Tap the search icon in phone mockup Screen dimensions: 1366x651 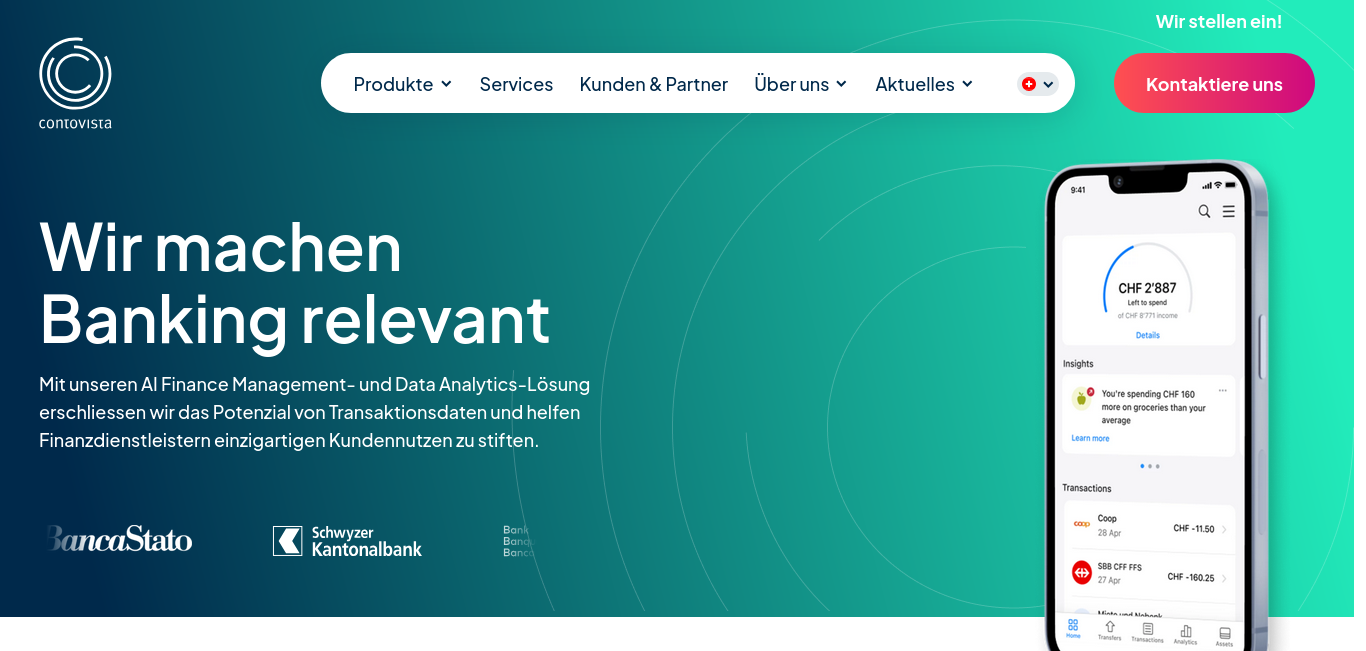point(1204,211)
